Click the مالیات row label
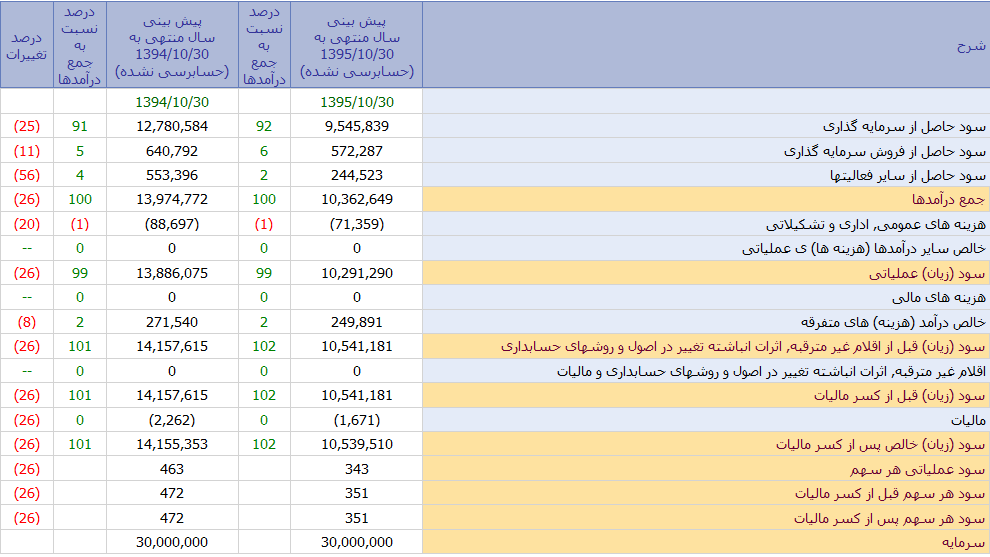This screenshot has height=557, width=990. [966, 420]
